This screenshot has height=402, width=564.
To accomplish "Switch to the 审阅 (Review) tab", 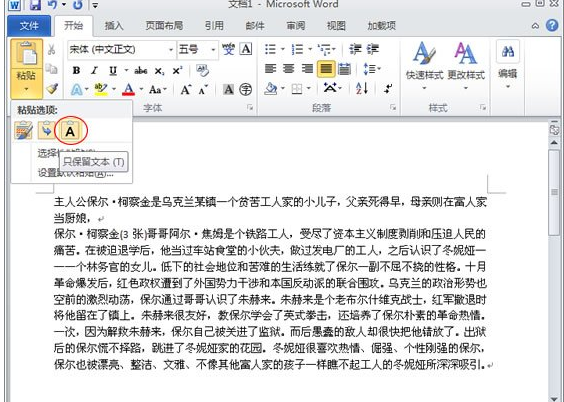I will point(295,26).
